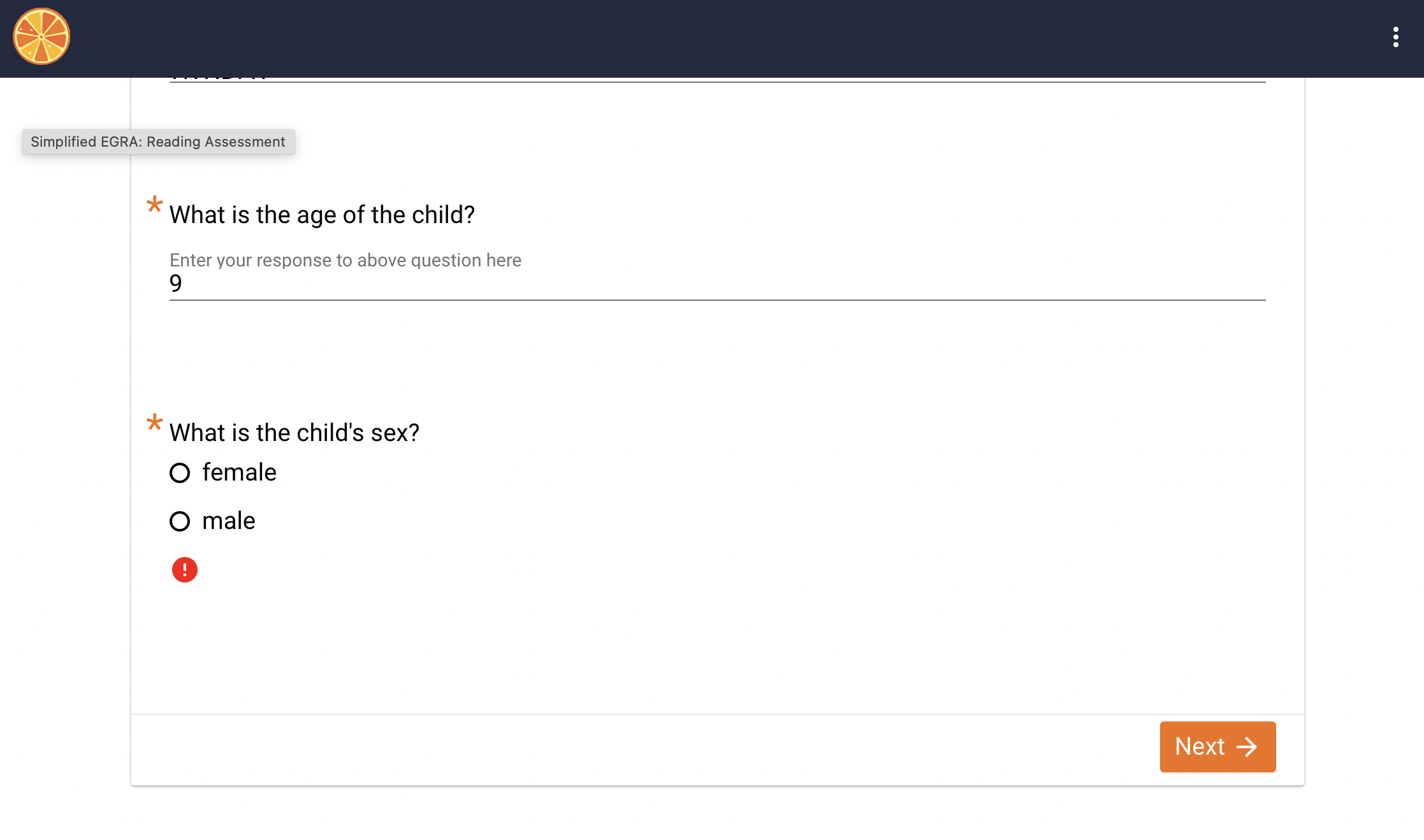Click the red exclamation error icon
The width and height of the screenshot is (1424, 840).
[x=185, y=570]
